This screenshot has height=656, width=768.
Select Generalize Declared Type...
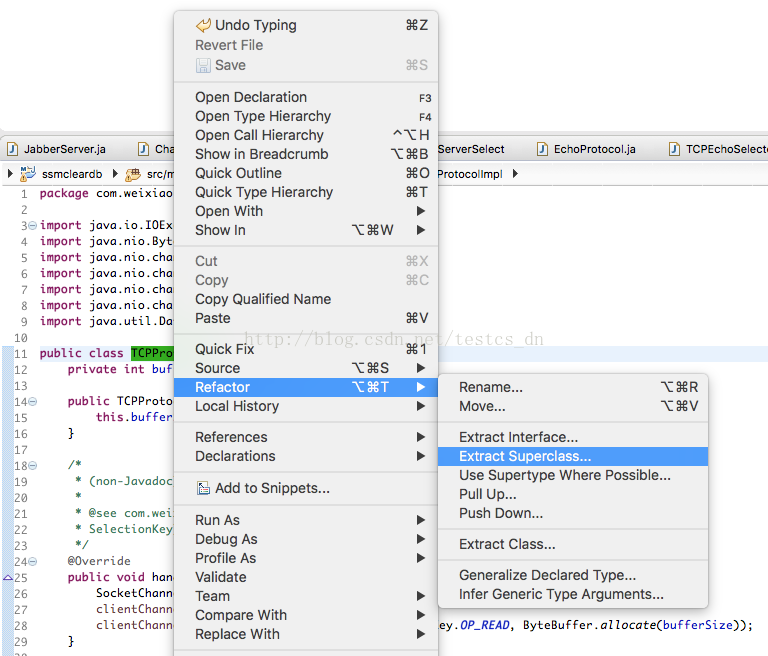[x=573, y=575]
